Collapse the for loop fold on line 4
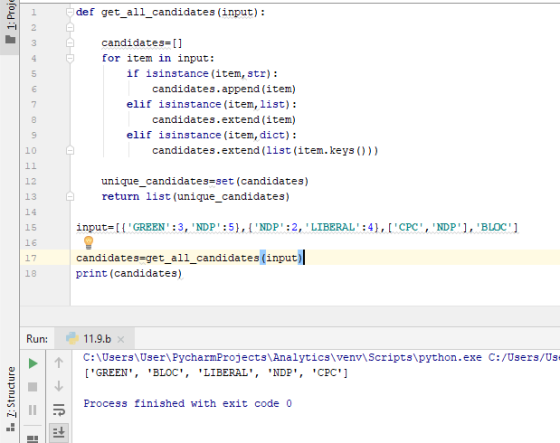This screenshot has height=443, width=560. point(70,58)
